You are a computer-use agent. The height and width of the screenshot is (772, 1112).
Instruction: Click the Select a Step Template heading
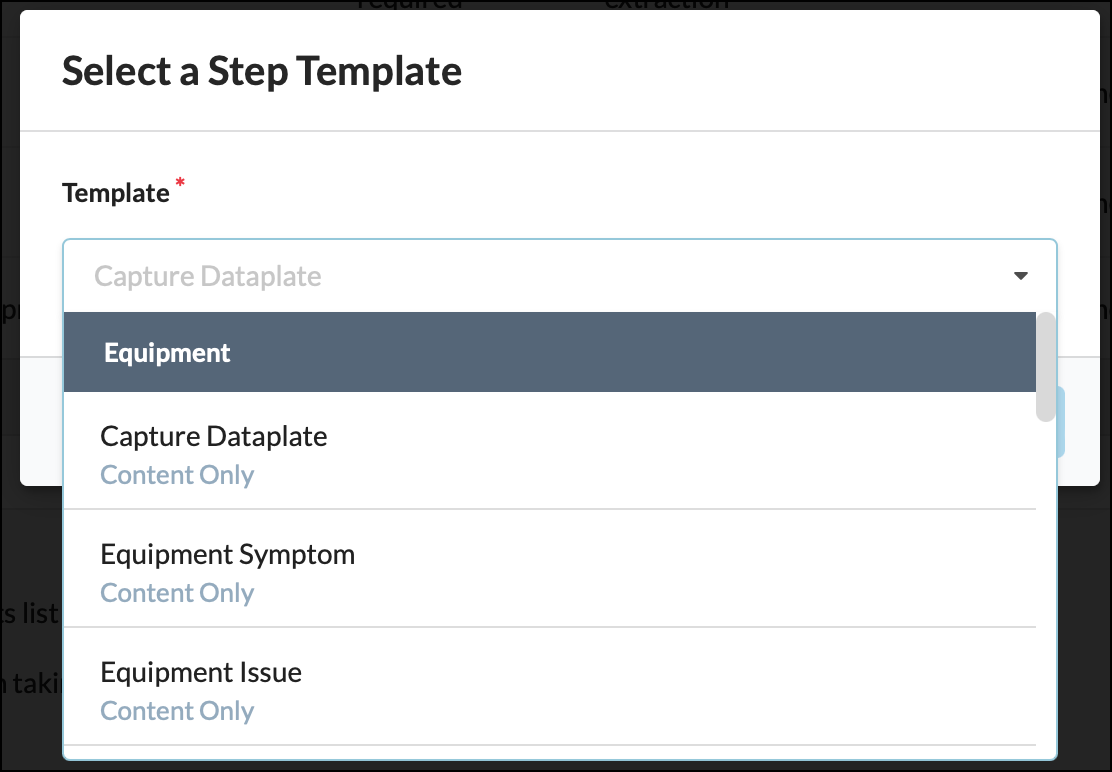(262, 71)
